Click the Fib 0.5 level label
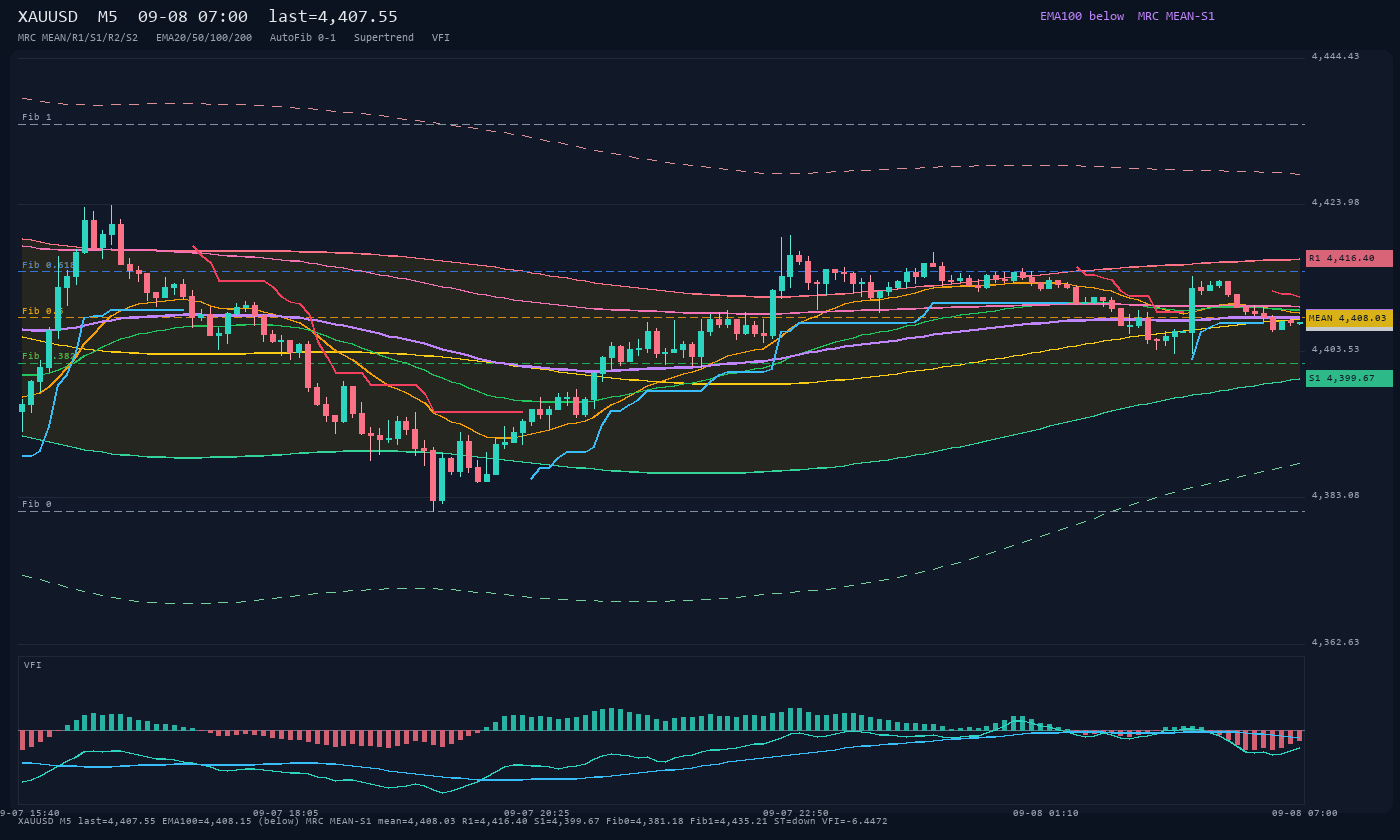Screen dimensions: 1400x840 click(42, 311)
